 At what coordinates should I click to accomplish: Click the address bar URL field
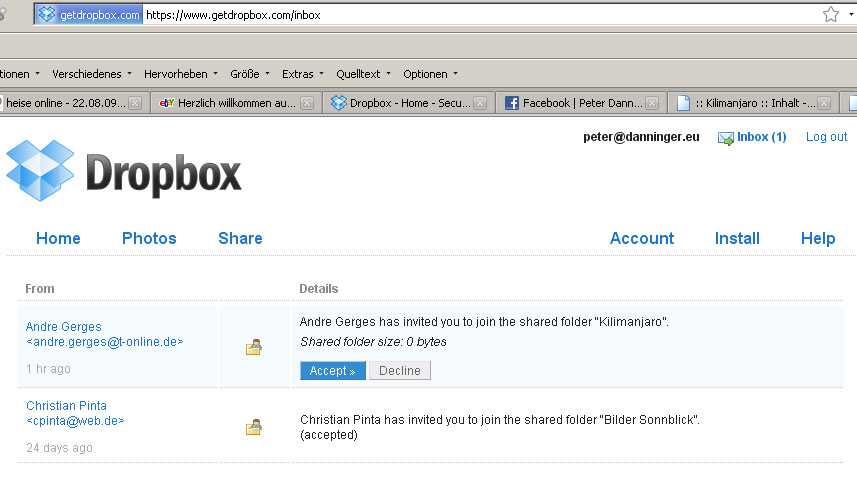coord(481,15)
